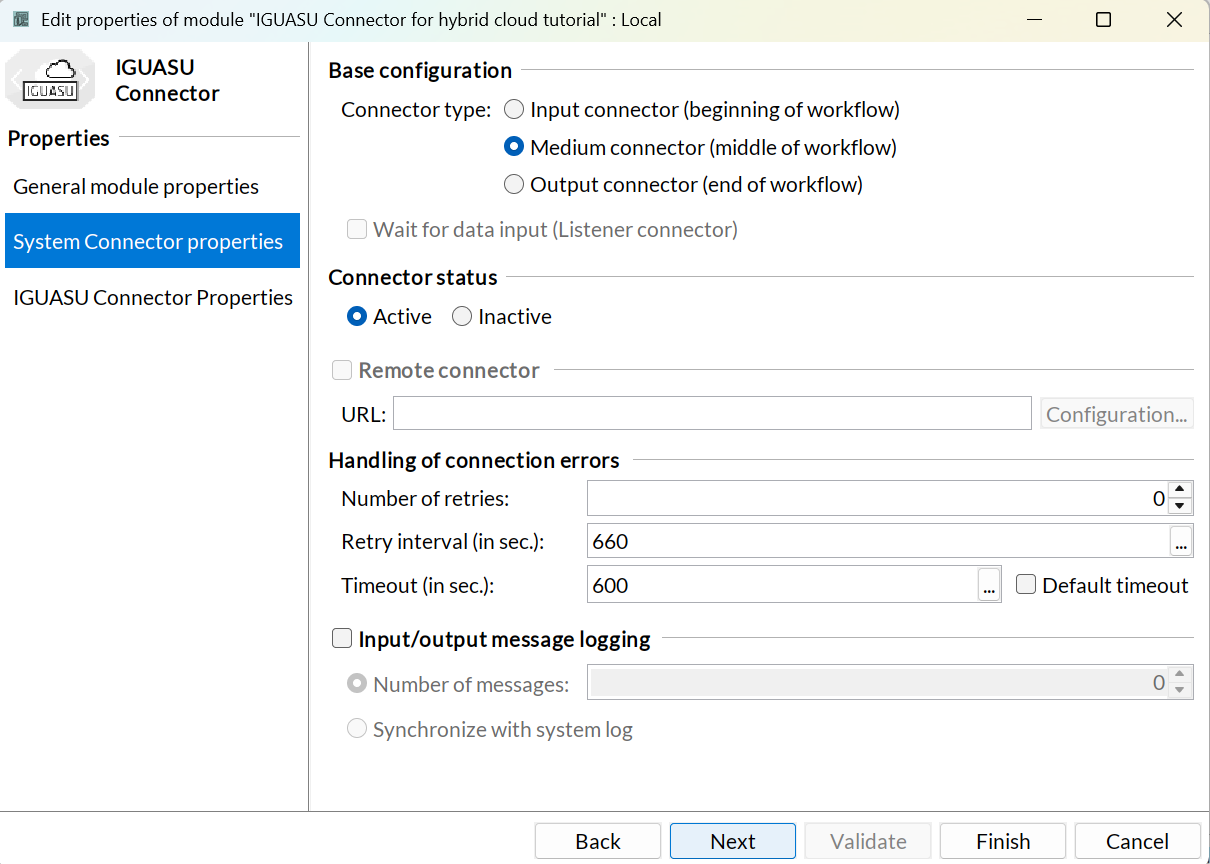This screenshot has width=1210, height=864.
Task: Click the Number of retries label
Action: point(425,498)
